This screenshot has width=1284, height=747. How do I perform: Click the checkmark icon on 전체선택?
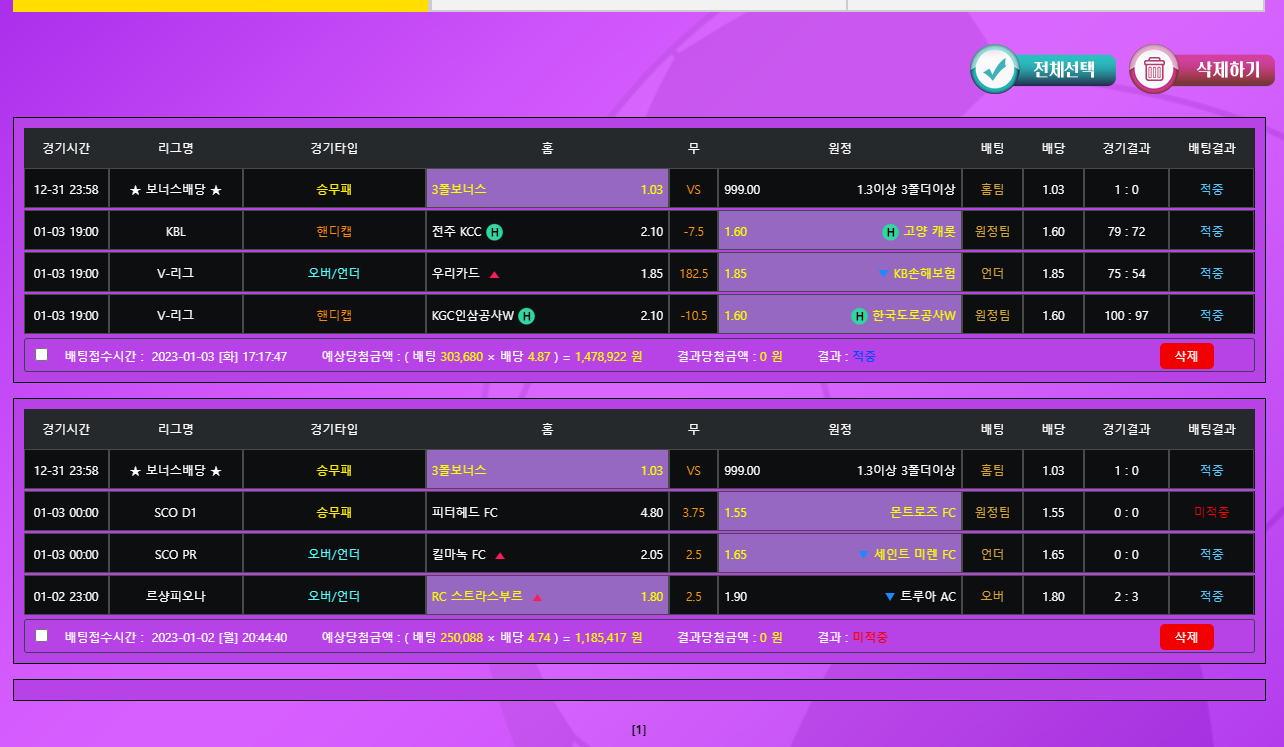(x=994, y=70)
